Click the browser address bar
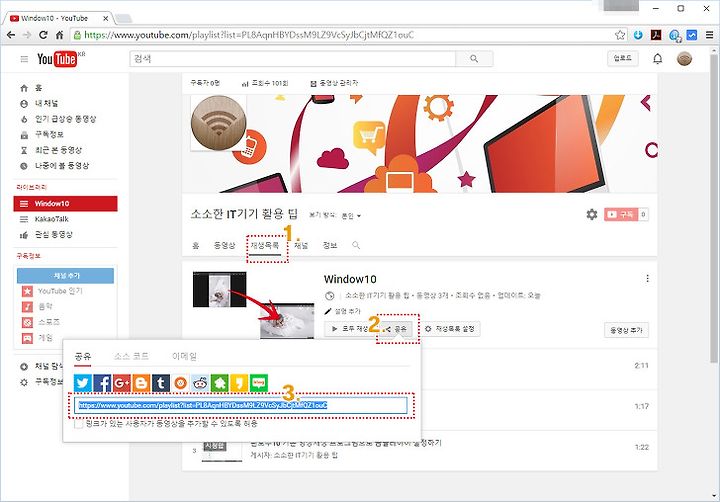 [x=343, y=35]
